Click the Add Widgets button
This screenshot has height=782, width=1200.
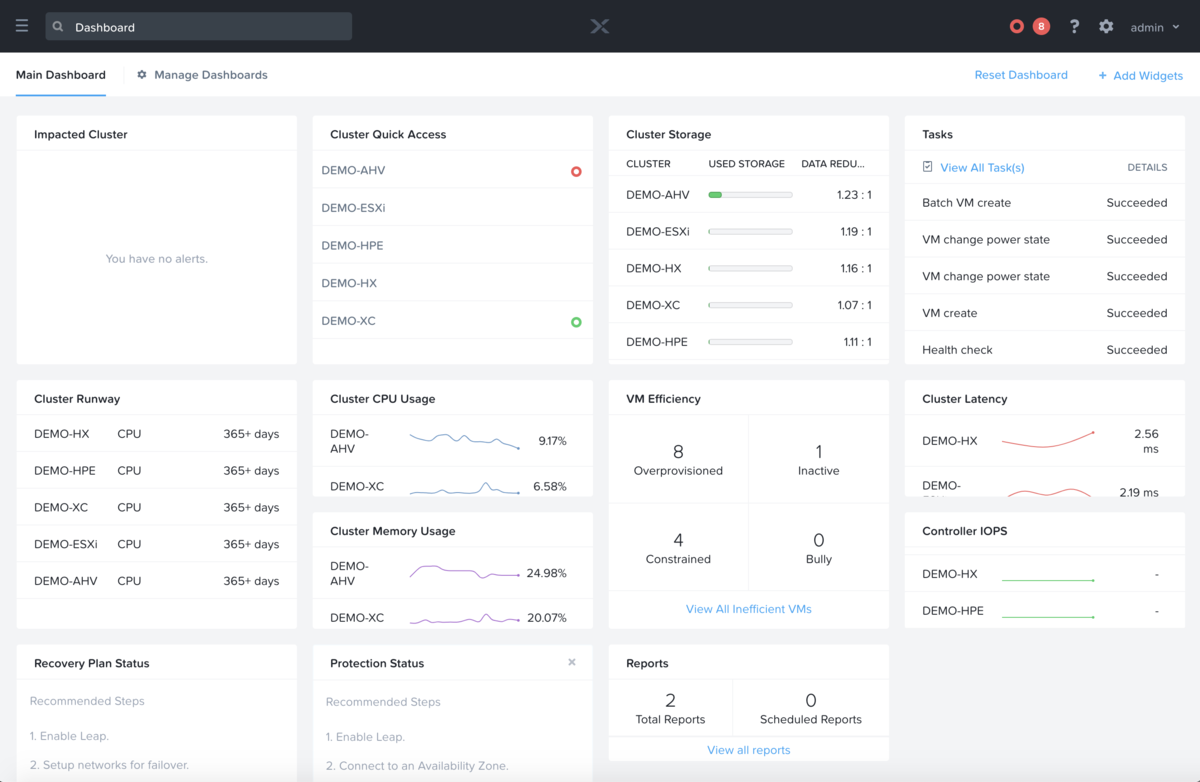1140,74
